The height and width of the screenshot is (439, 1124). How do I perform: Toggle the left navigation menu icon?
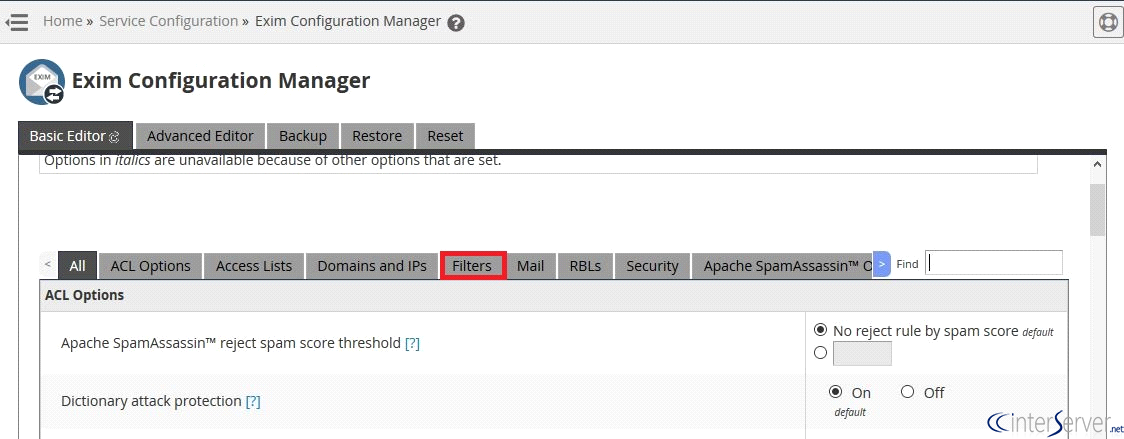(16, 21)
